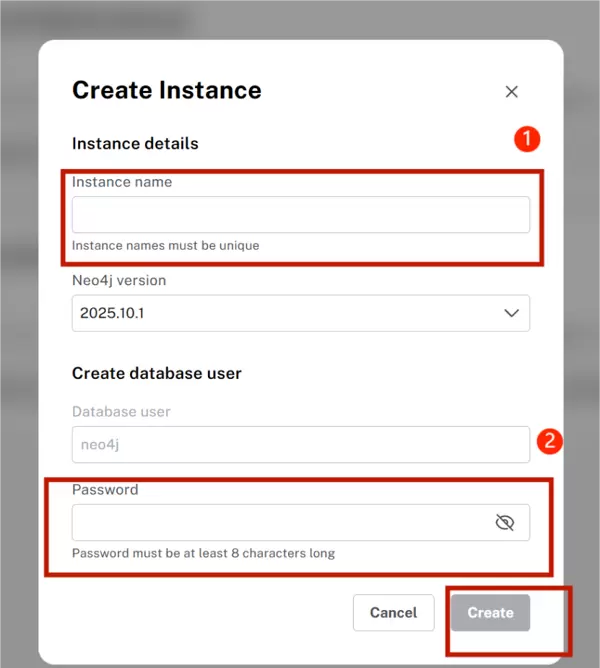Click the red step 2 badge
The width and height of the screenshot is (600, 668).
(550, 440)
